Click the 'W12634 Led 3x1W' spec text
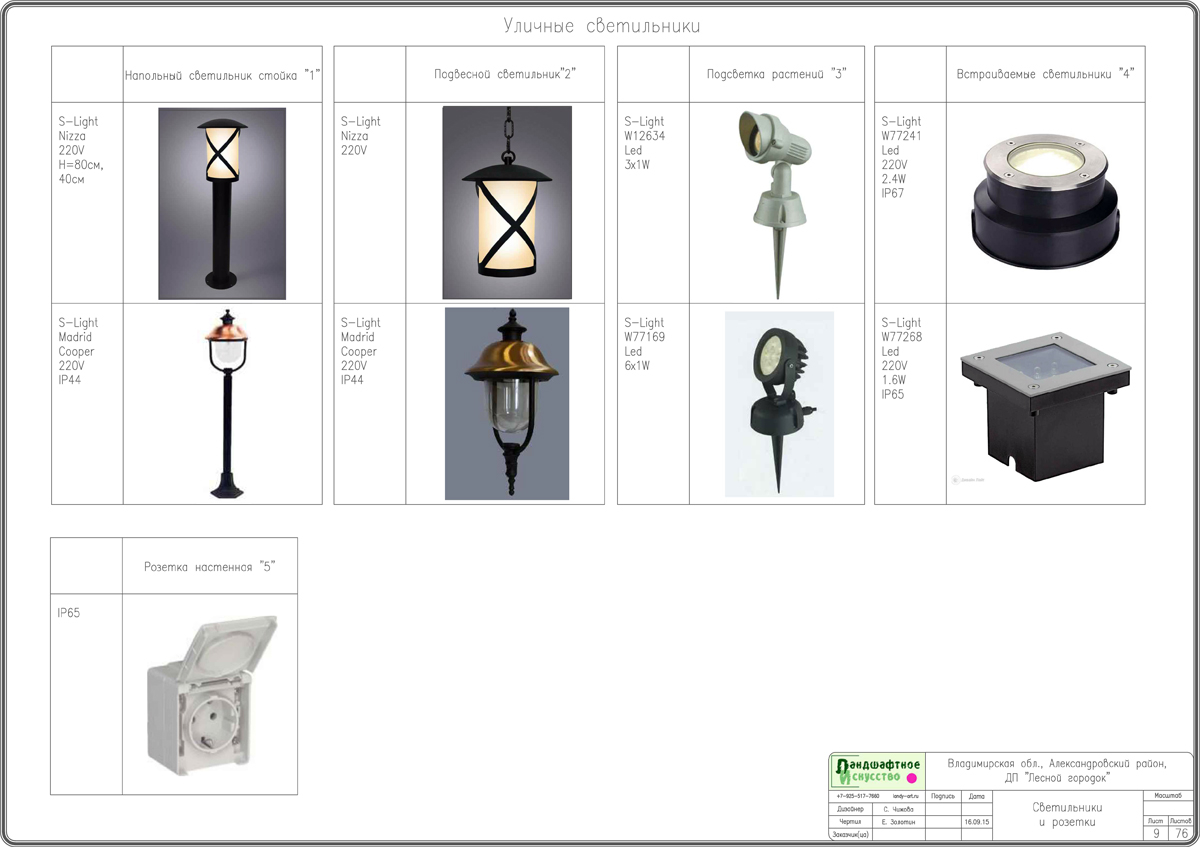The width and height of the screenshot is (1200, 847). [x=645, y=143]
